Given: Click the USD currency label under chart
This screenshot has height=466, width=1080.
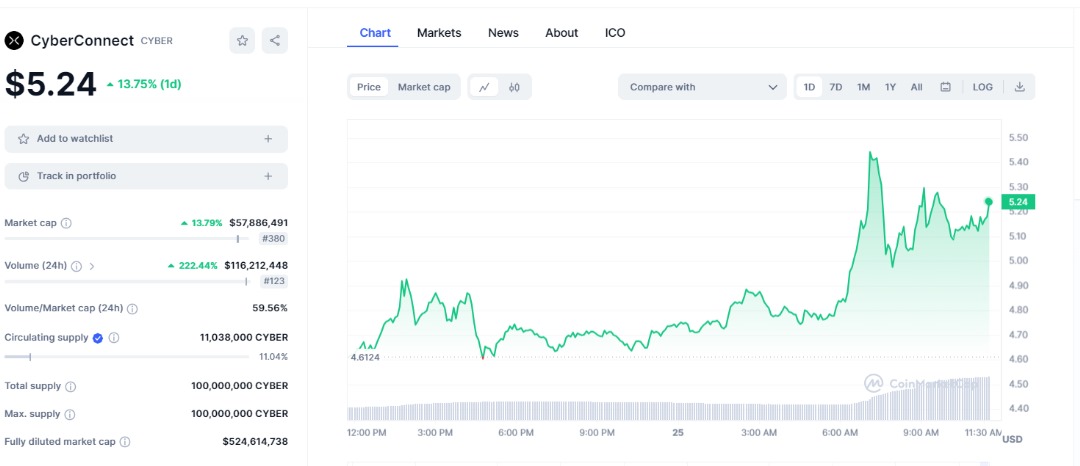Looking at the screenshot, I should [1012, 440].
